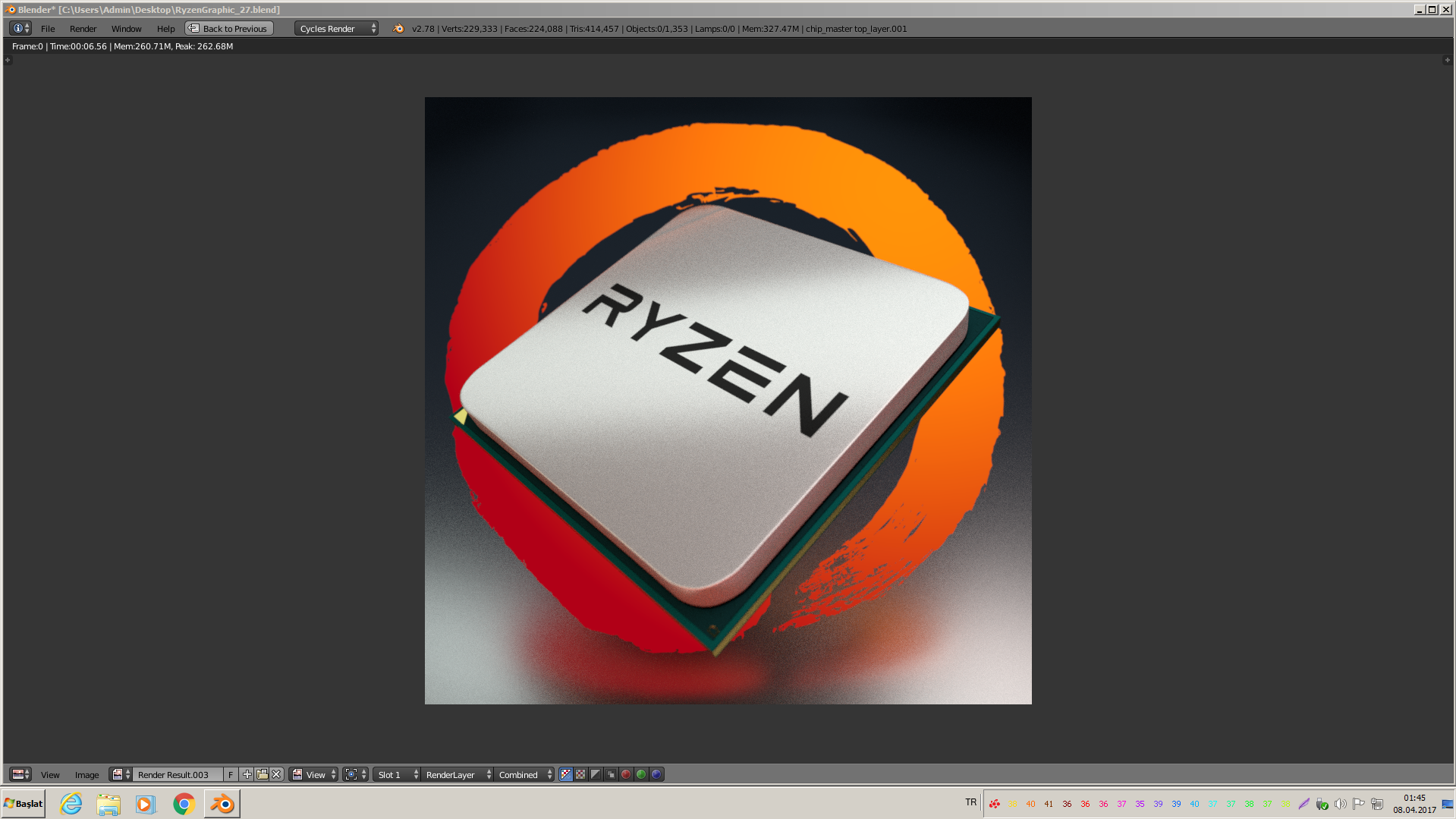Select Color and Alpha channel display
1456x819 pixels.
pyautogui.click(x=566, y=774)
